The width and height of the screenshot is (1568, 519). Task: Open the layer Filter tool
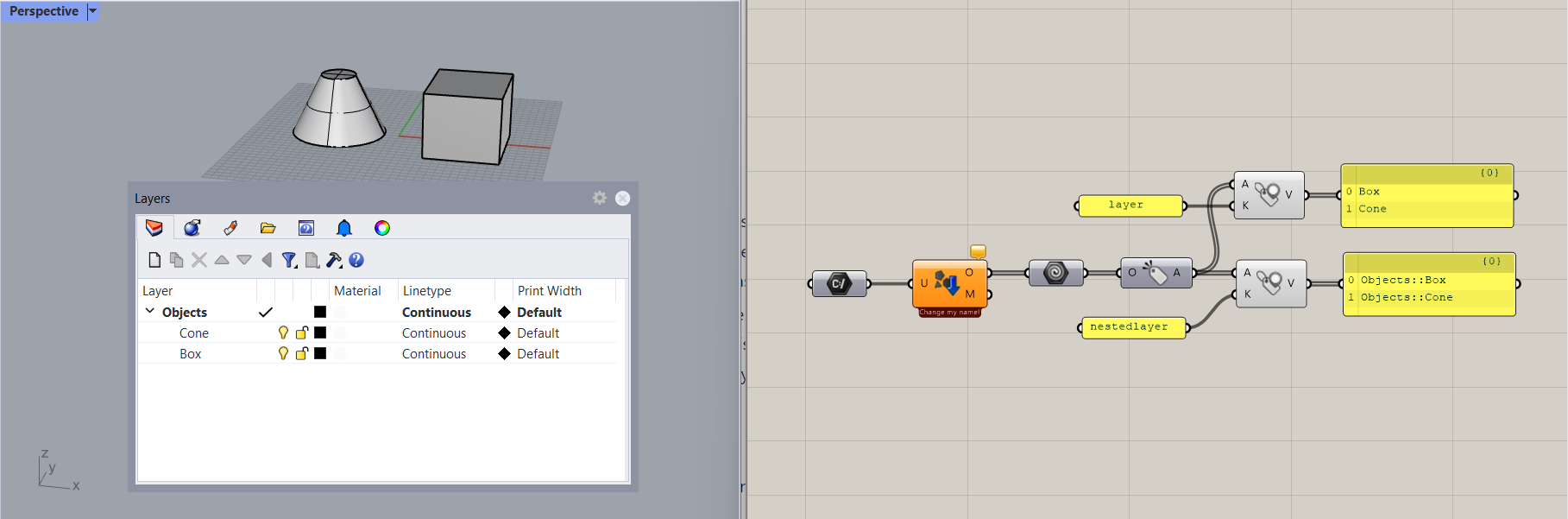pyautogui.click(x=289, y=260)
